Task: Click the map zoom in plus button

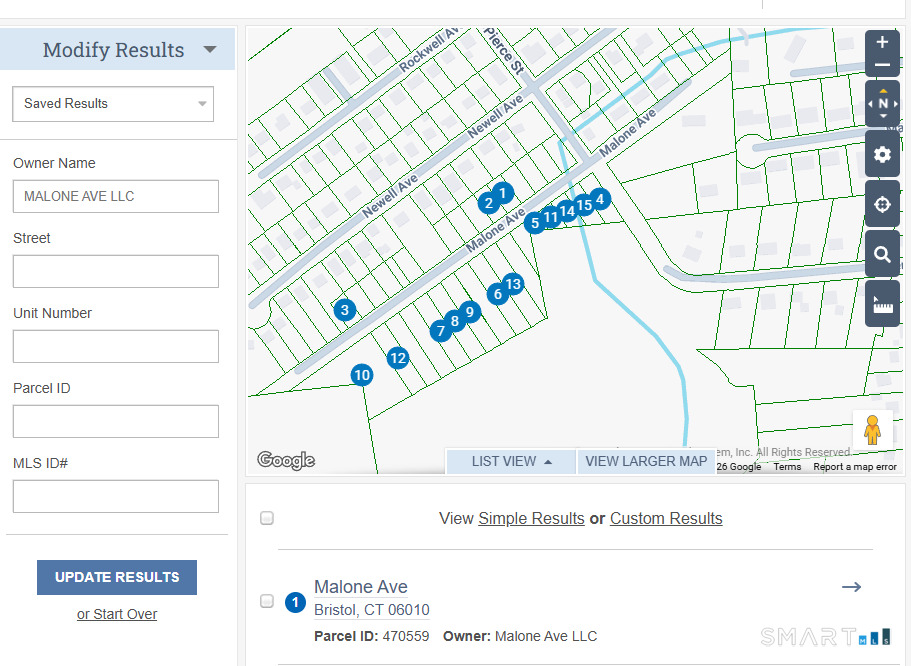Action: [882, 43]
